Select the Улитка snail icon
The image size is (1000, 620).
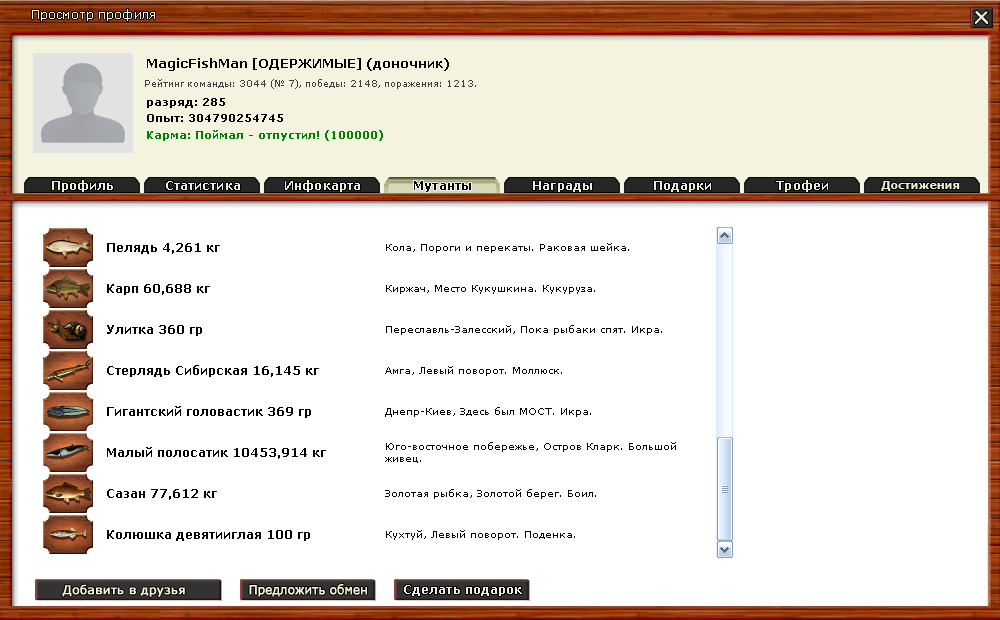click(68, 329)
